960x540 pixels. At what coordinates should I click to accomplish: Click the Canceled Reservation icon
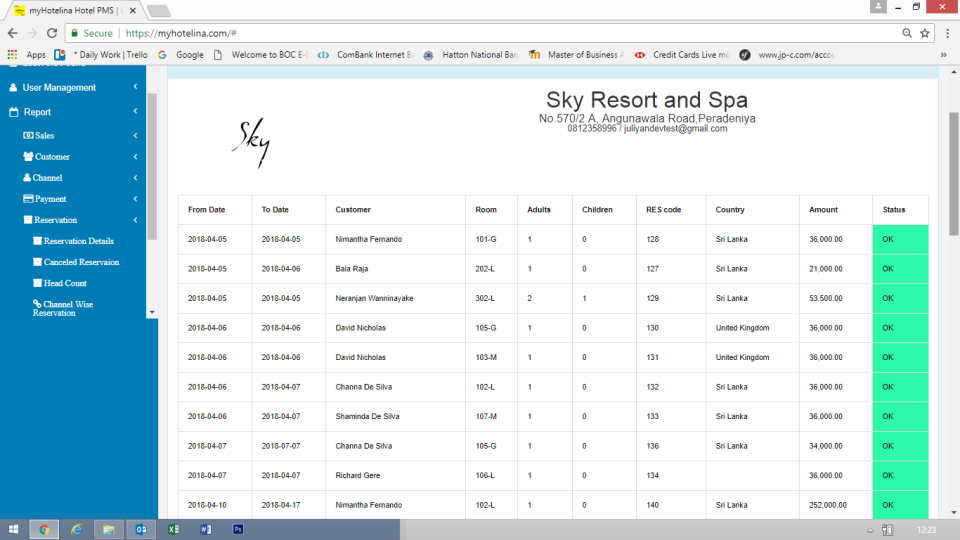click(x=37, y=261)
